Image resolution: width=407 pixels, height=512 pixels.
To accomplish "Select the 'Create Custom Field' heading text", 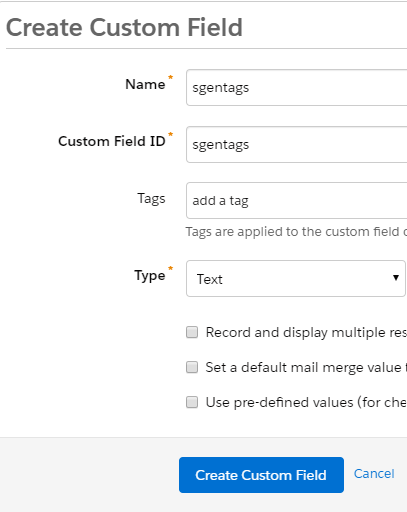I will pyautogui.click(x=124, y=27).
